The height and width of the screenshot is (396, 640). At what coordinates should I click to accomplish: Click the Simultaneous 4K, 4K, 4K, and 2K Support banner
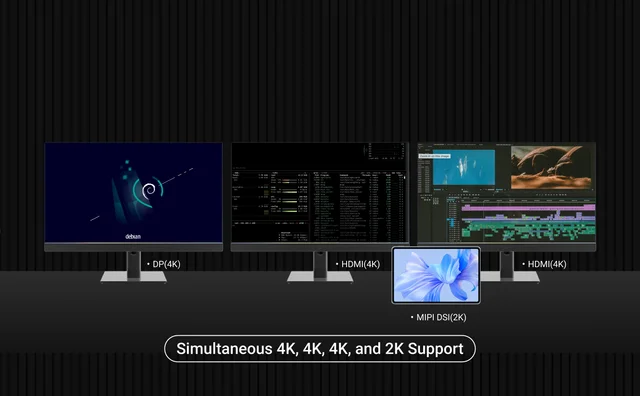click(x=320, y=349)
